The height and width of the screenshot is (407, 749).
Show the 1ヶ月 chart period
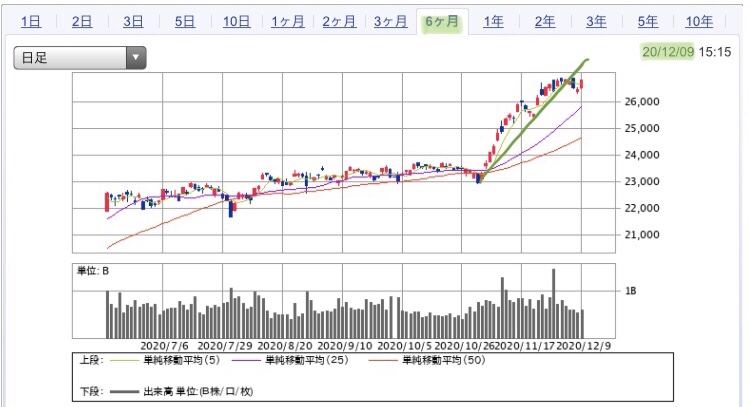[288, 21]
